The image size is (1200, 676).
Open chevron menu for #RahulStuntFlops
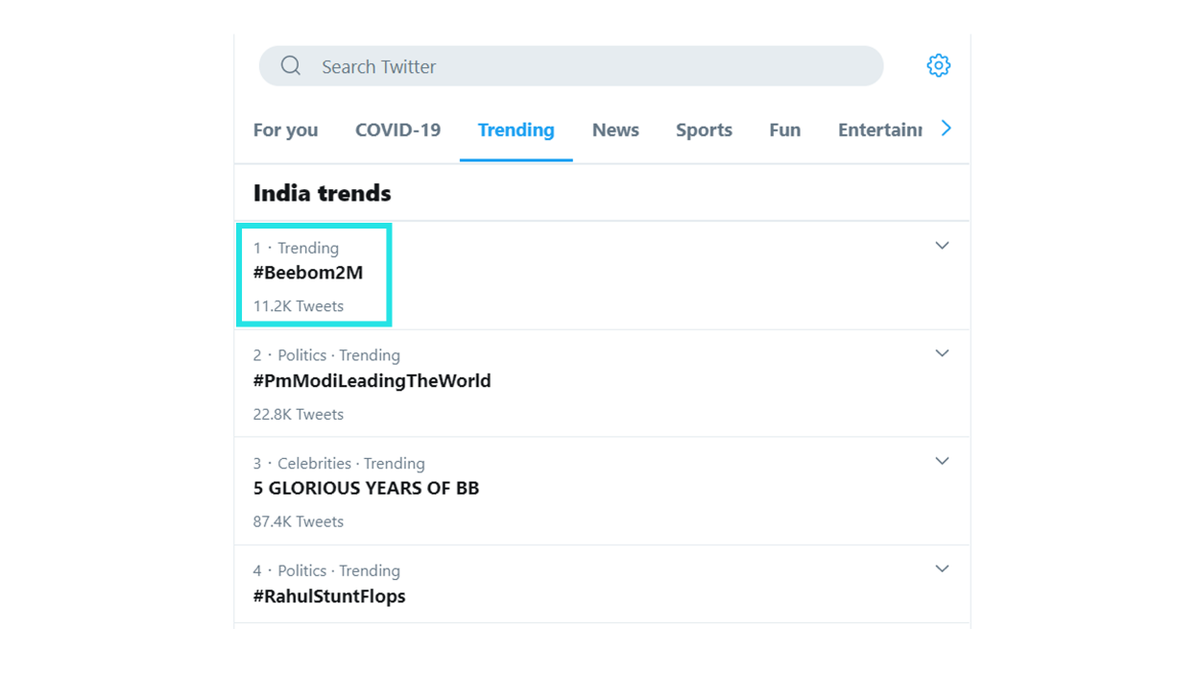(942, 569)
